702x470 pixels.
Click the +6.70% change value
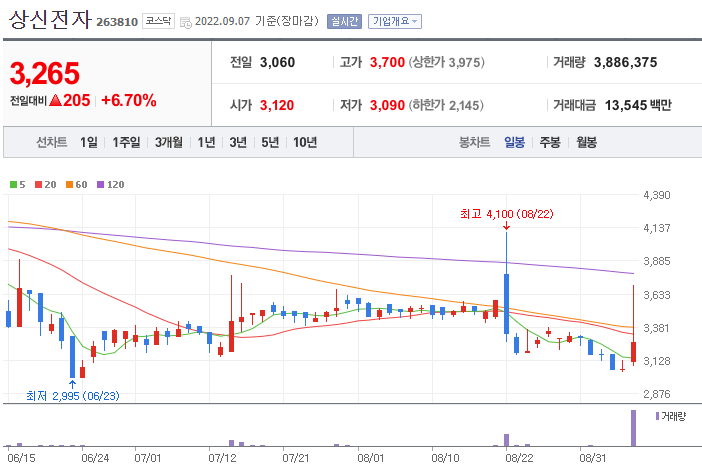click(x=129, y=100)
